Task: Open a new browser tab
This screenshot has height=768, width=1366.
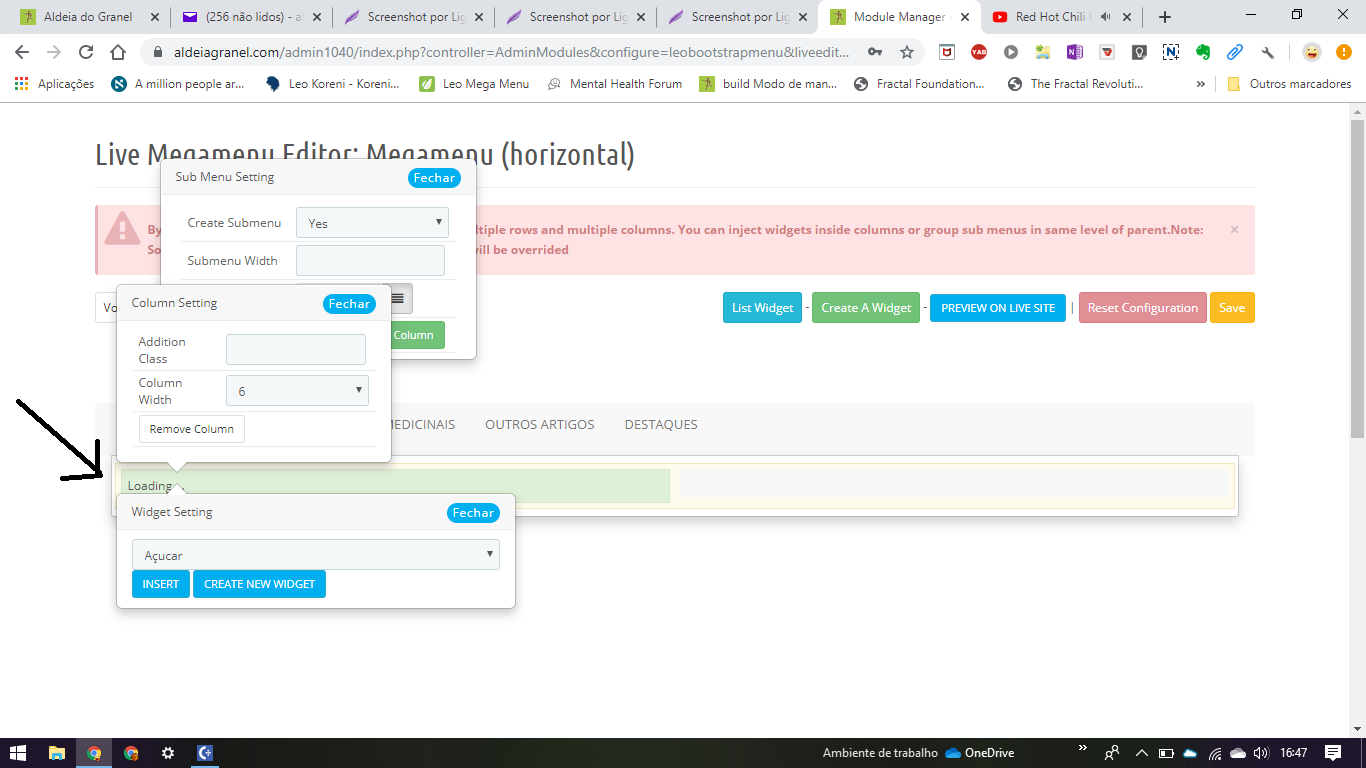Action: (1165, 17)
